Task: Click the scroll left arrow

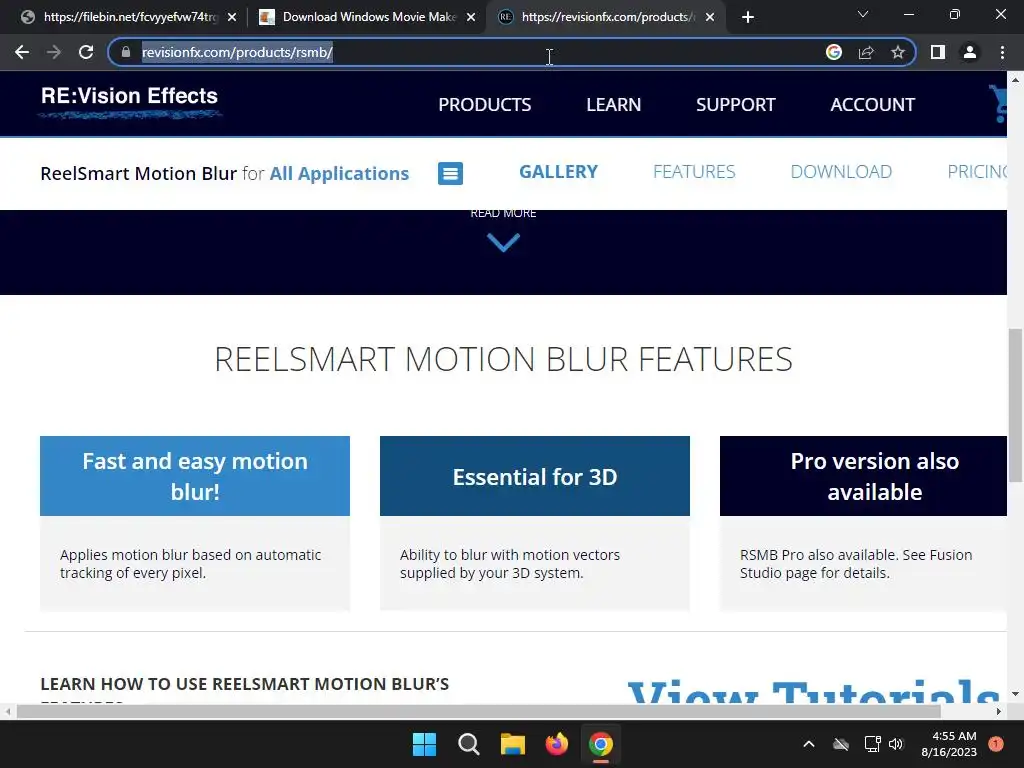Action: click(x=7, y=711)
